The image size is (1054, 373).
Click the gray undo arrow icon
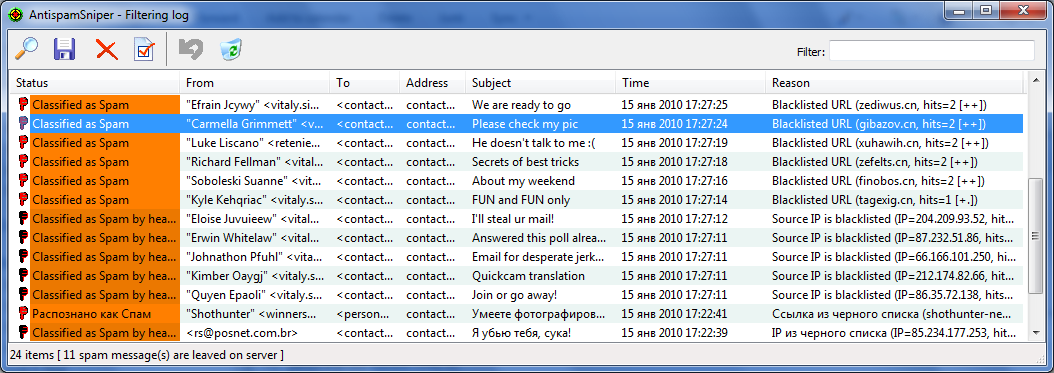[x=190, y=49]
